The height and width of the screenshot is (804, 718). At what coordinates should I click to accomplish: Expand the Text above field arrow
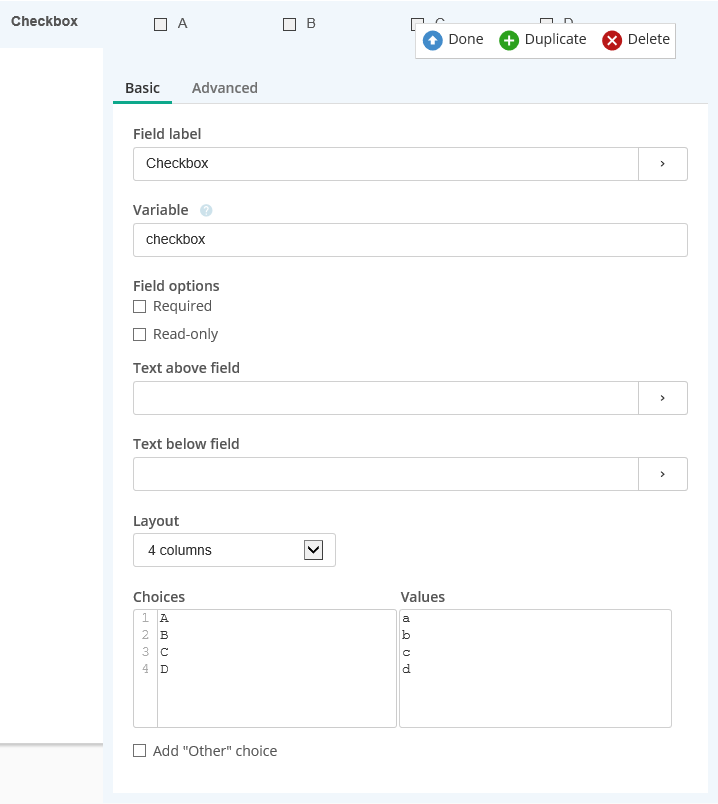662,398
